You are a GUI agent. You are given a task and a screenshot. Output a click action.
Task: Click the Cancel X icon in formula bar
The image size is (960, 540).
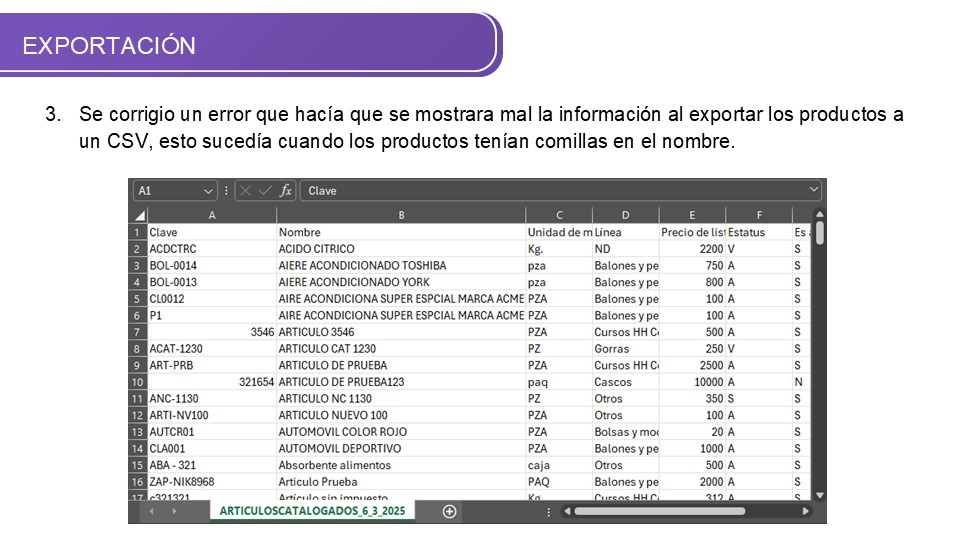(x=246, y=191)
